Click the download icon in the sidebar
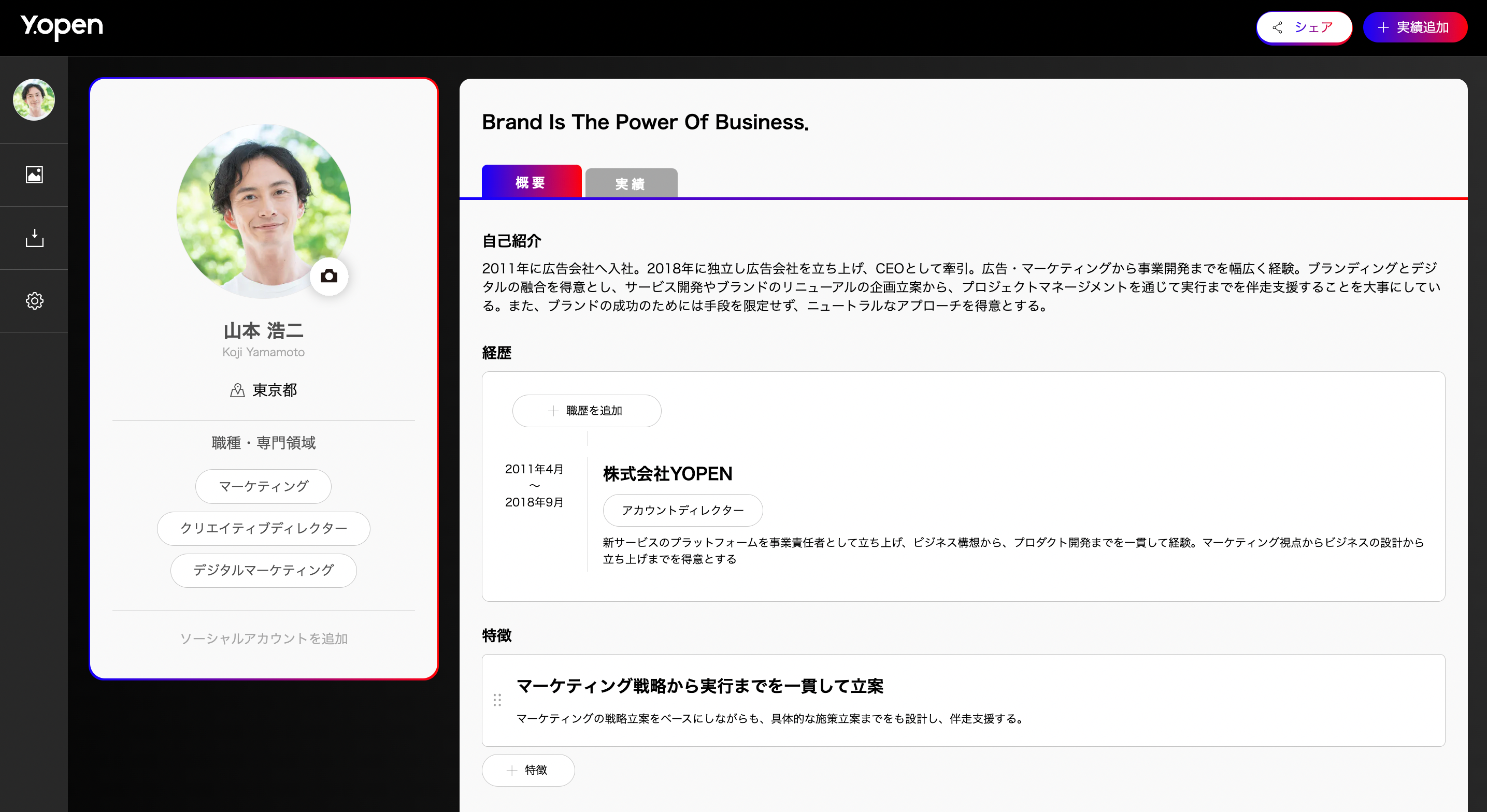This screenshot has width=1487, height=812. tap(34, 238)
